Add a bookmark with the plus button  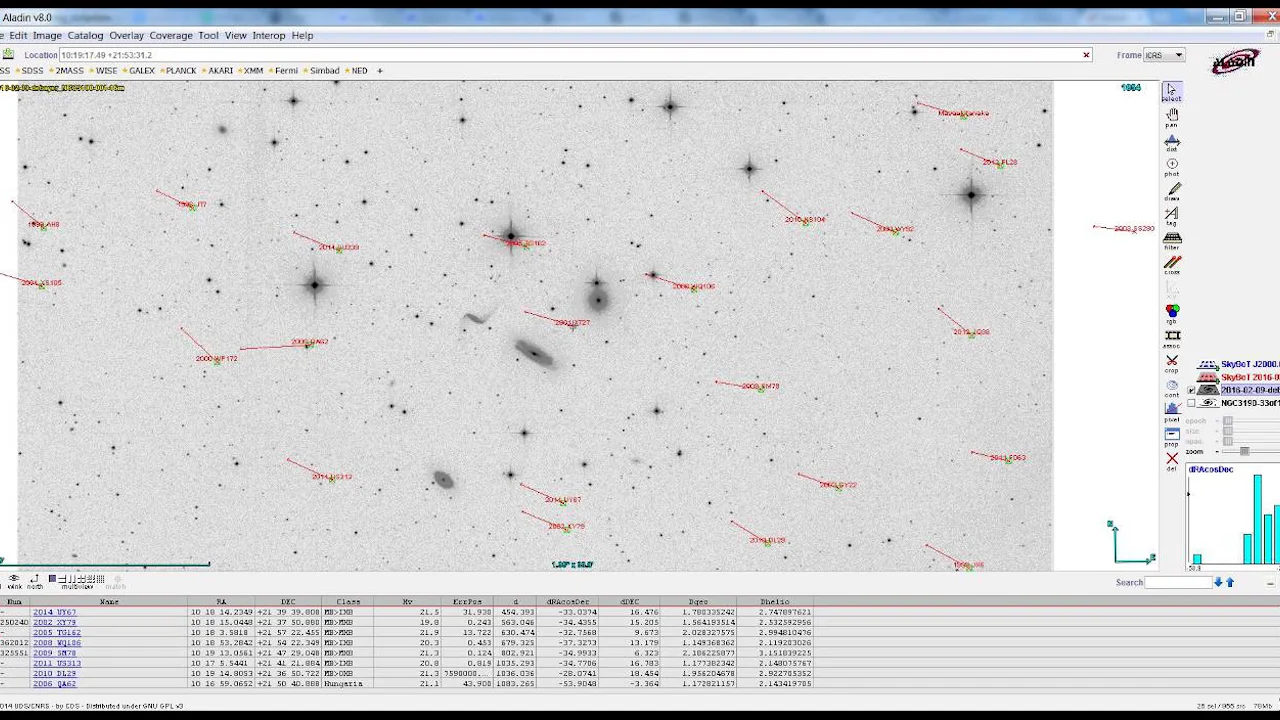tap(380, 71)
